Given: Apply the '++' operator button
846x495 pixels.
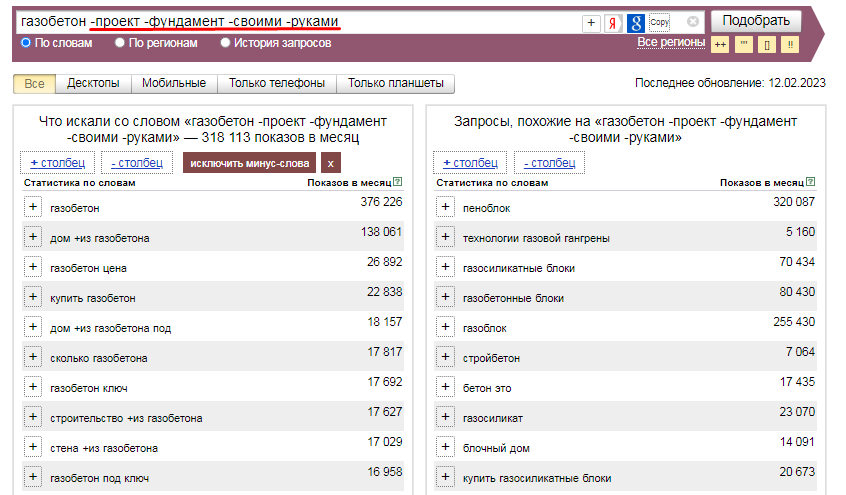Looking at the screenshot, I should point(720,44).
